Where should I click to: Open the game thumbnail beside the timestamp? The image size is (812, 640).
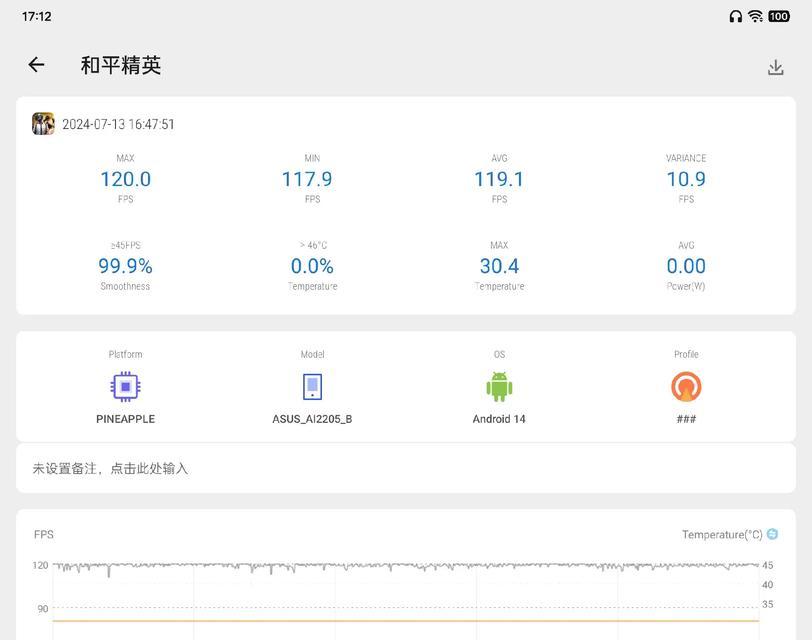click(x=44, y=124)
